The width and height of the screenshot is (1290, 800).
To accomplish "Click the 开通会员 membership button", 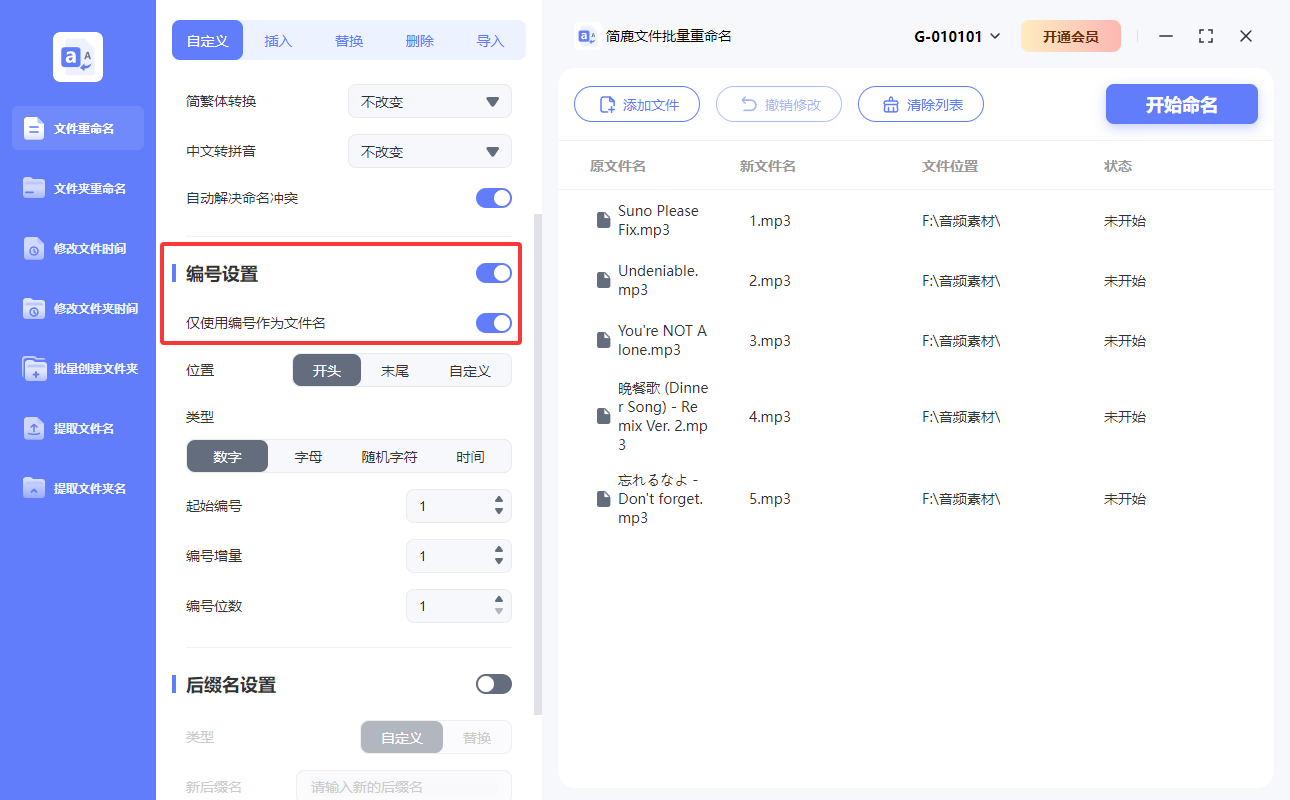I will coord(1071,35).
